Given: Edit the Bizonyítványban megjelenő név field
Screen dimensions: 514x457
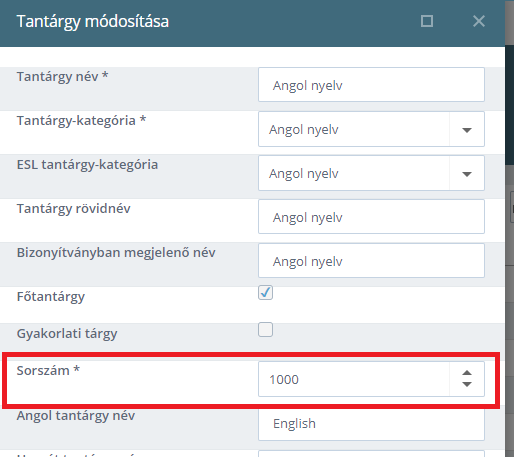Looking at the screenshot, I should click(x=371, y=261).
